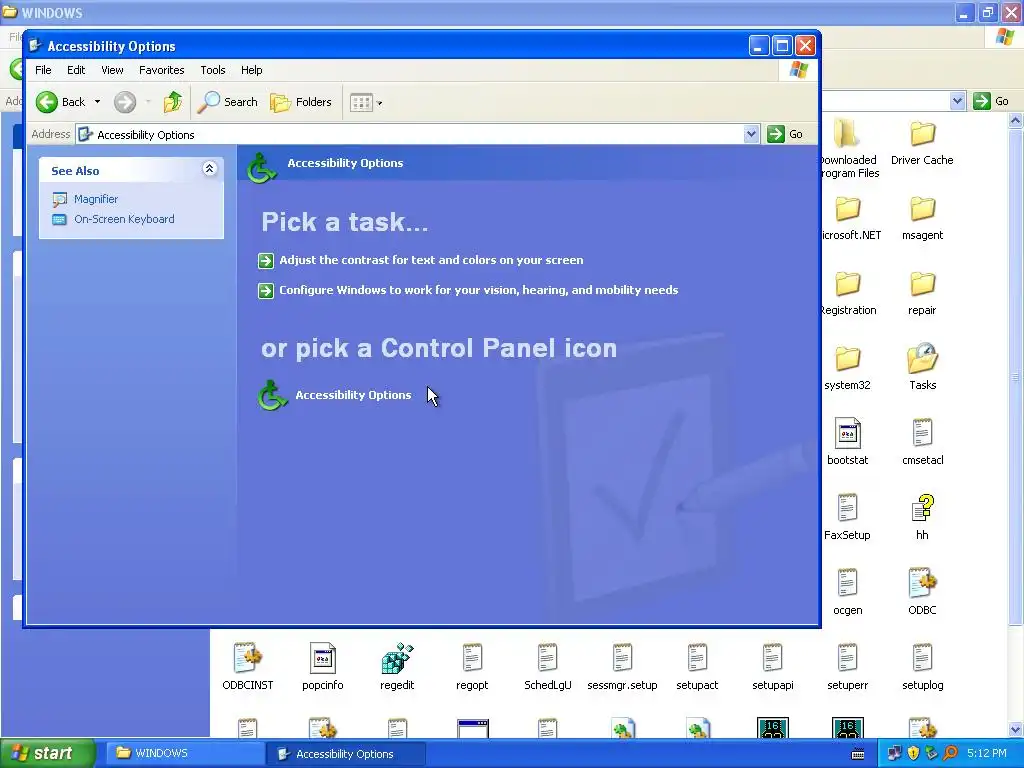Click the Magnifier icon in See Also

point(59,199)
